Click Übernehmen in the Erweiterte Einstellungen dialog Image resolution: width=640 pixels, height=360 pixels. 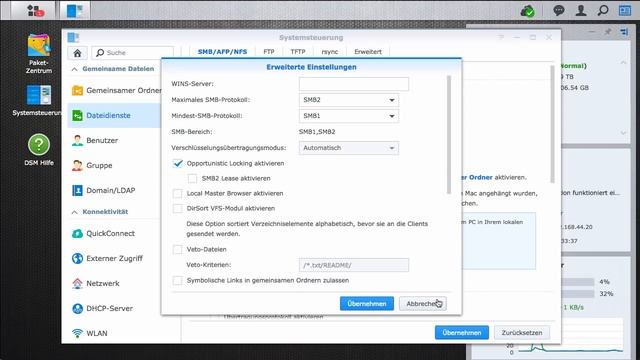[x=367, y=304]
